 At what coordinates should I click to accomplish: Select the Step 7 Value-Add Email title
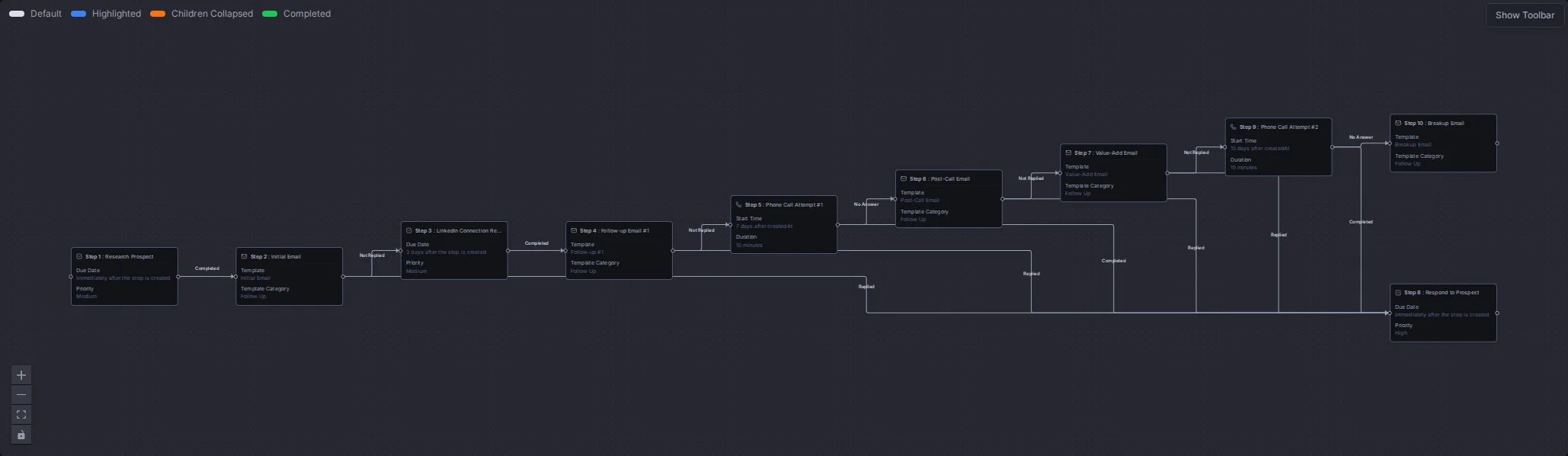point(1106,153)
